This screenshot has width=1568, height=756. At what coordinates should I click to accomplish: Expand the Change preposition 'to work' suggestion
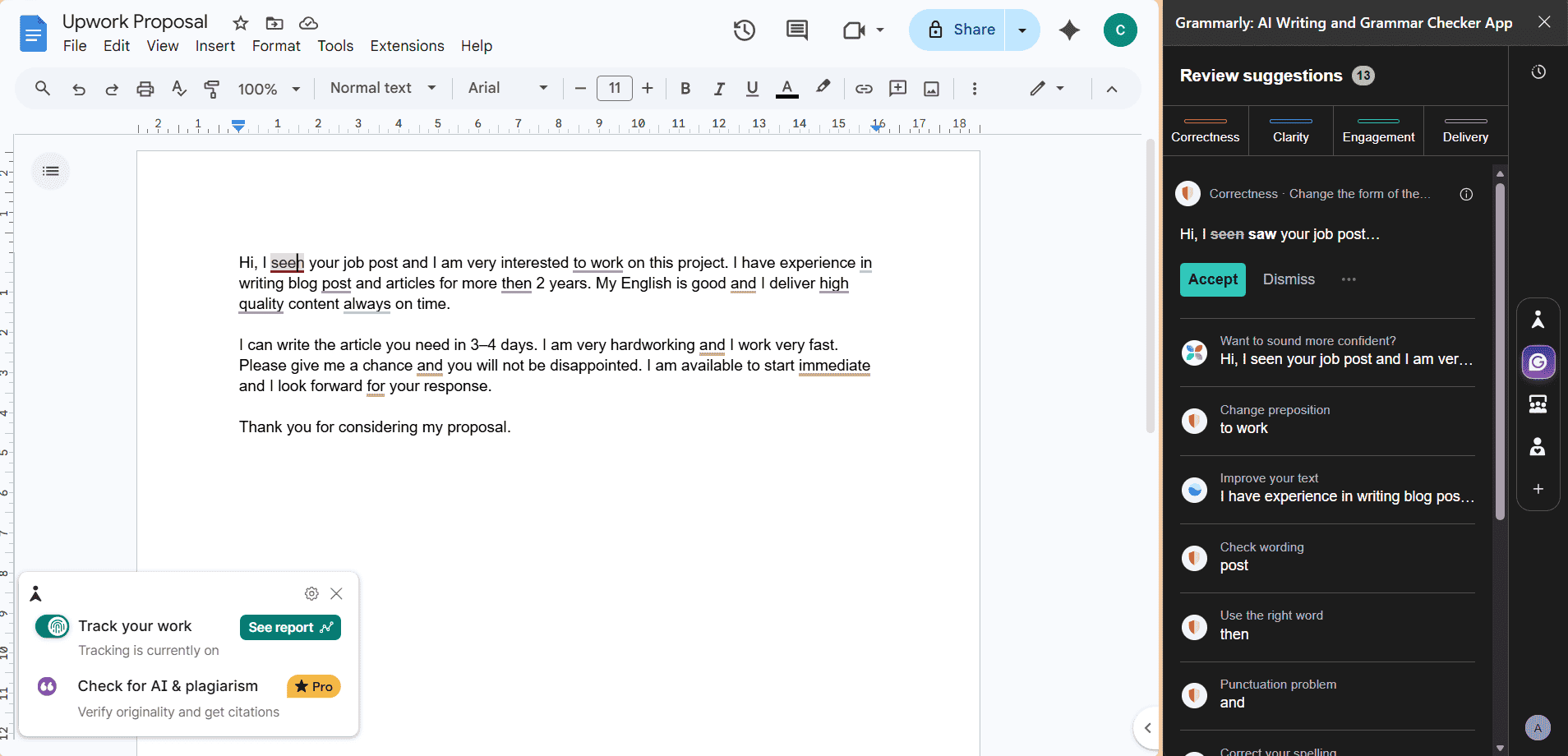(1327, 420)
